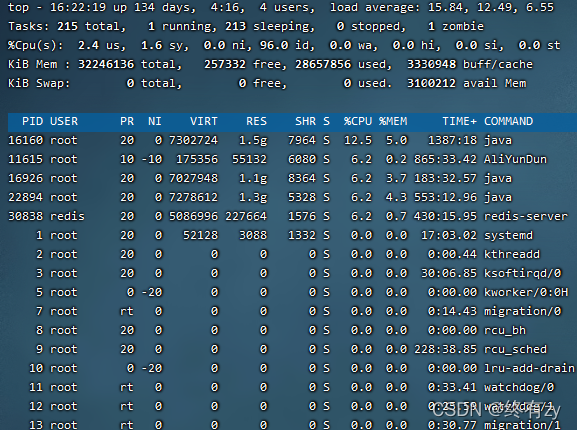Click the 5.0 %MEM value

396,141
